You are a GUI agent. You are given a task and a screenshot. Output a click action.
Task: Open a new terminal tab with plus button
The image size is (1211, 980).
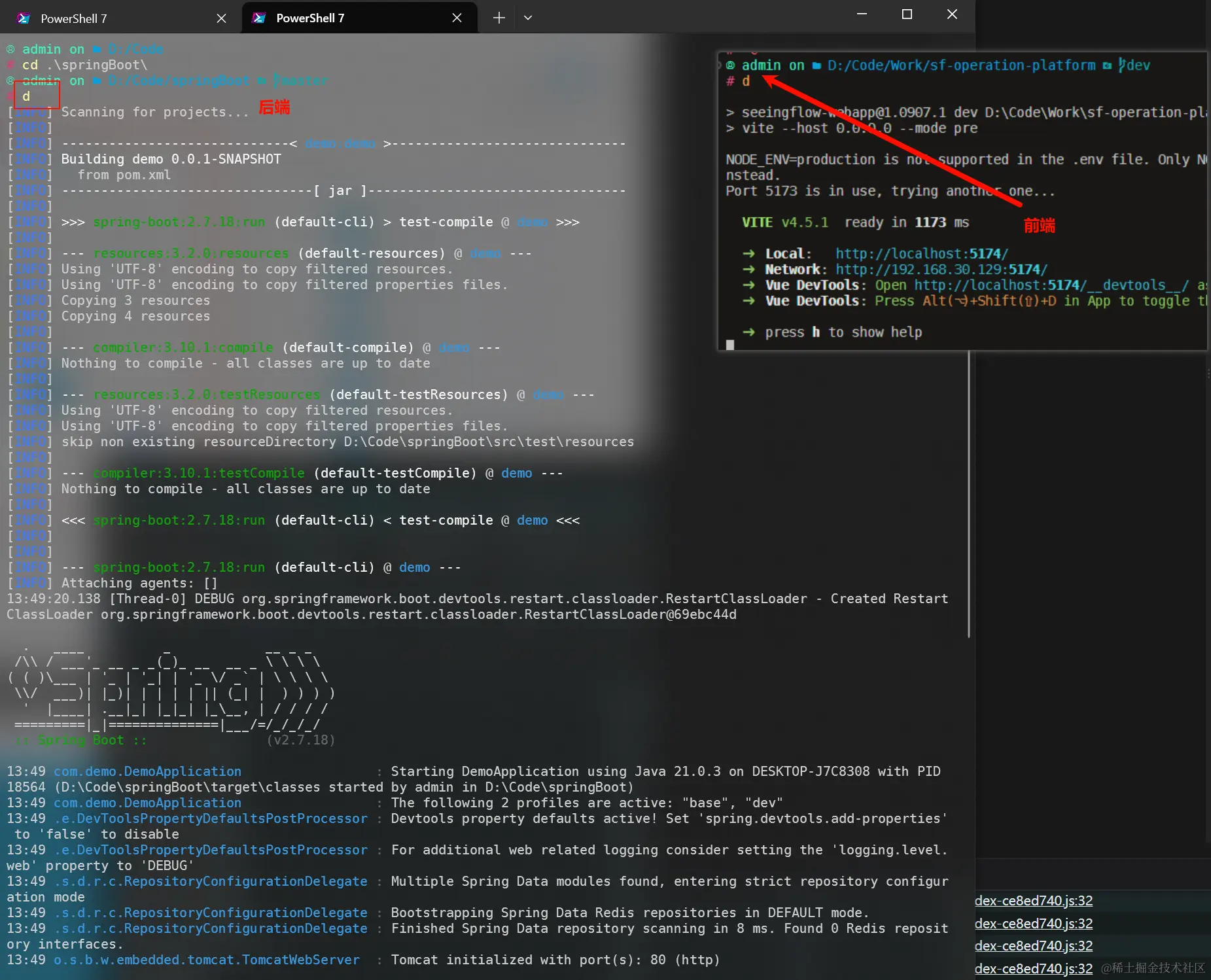499,18
